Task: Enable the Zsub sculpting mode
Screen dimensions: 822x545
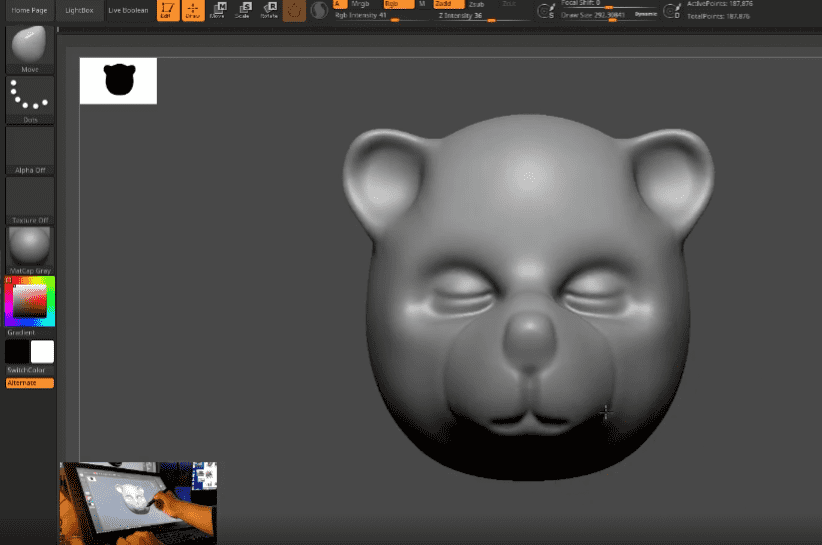Action: [477, 4]
